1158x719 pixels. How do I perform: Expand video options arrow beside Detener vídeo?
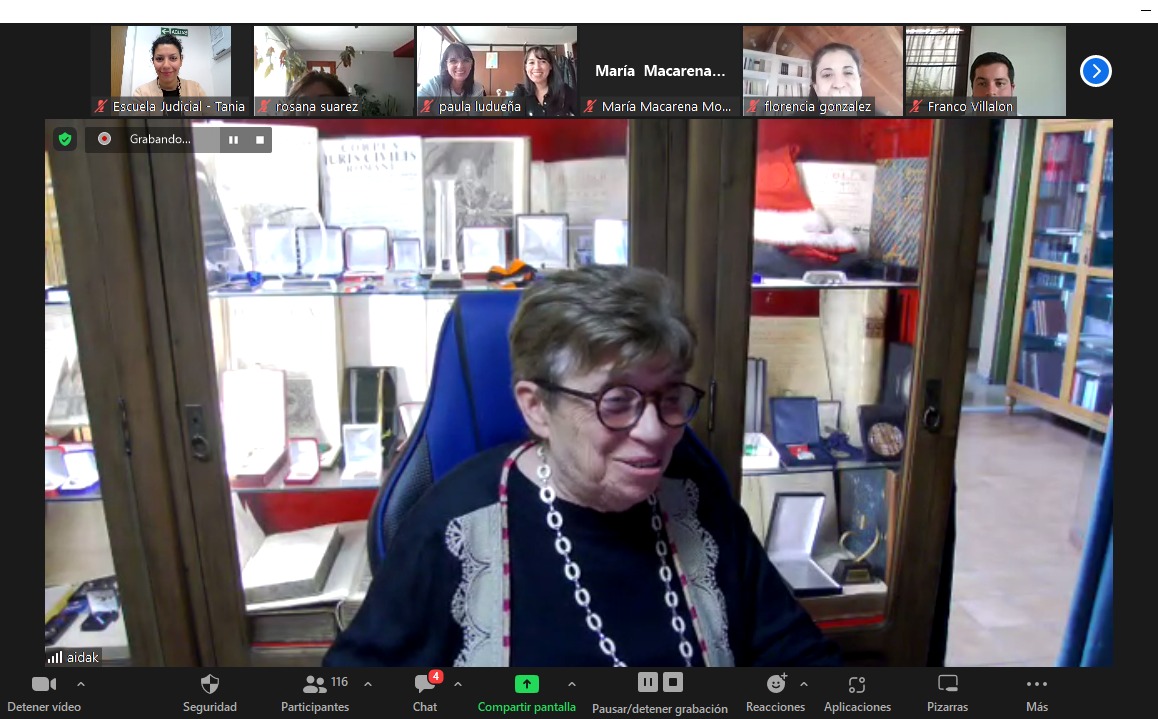tap(81, 684)
